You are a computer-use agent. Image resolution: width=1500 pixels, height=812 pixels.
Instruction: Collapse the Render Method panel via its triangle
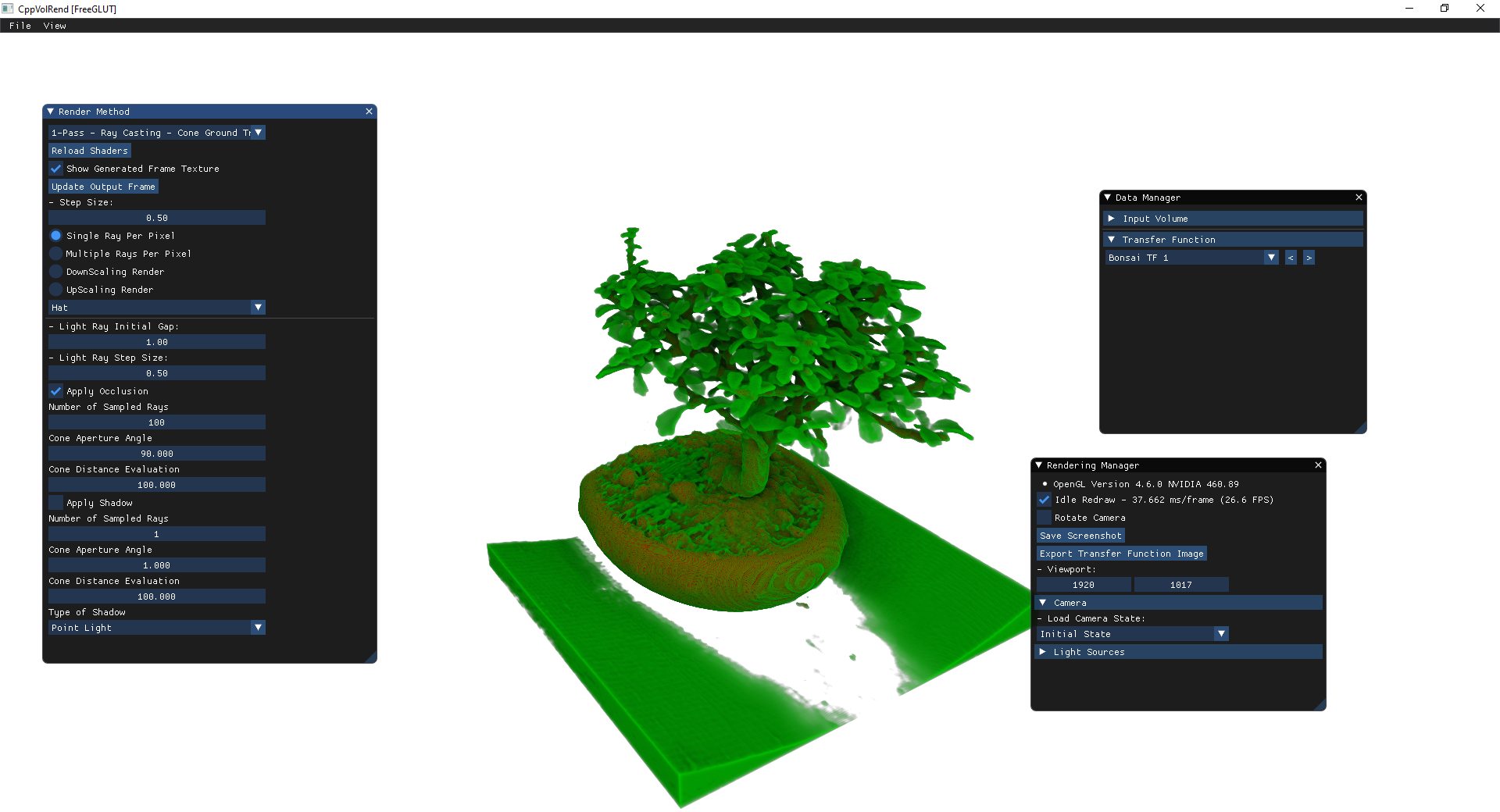point(52,112)
